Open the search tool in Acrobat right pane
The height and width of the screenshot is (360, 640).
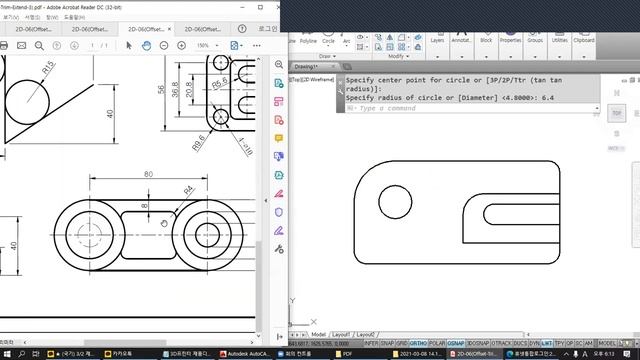tap(279, 64)
